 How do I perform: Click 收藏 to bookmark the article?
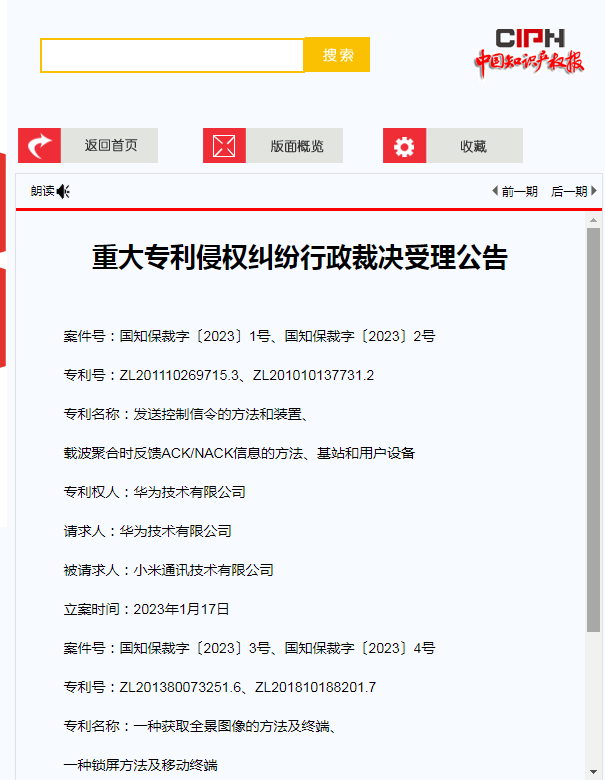click(475, 145)
